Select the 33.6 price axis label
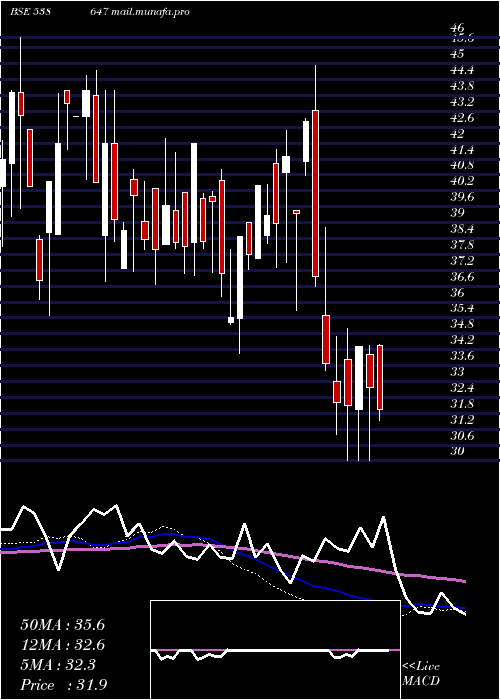 coord(462,356)
